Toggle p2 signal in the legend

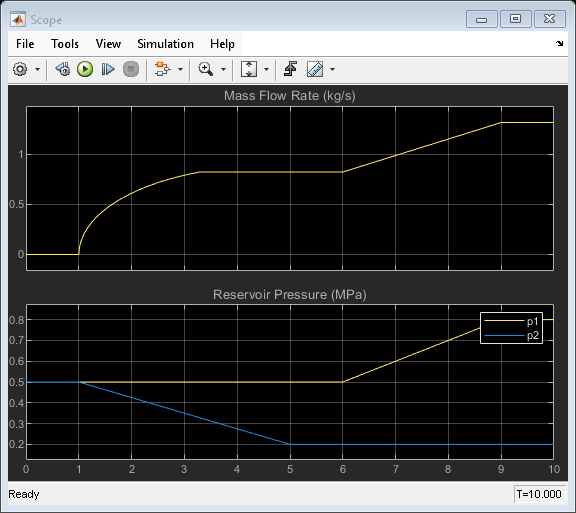511,336
